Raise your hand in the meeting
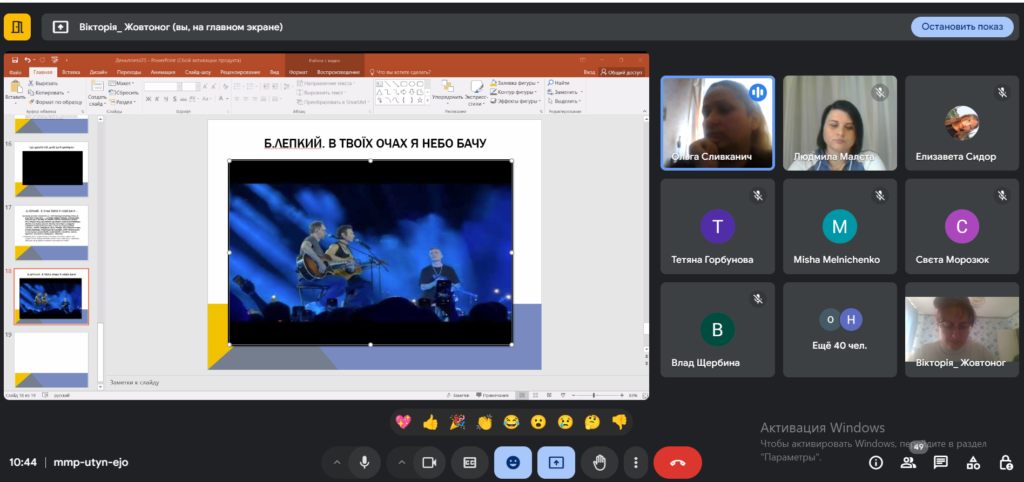 pyautogui.click(x=600, y=462)
